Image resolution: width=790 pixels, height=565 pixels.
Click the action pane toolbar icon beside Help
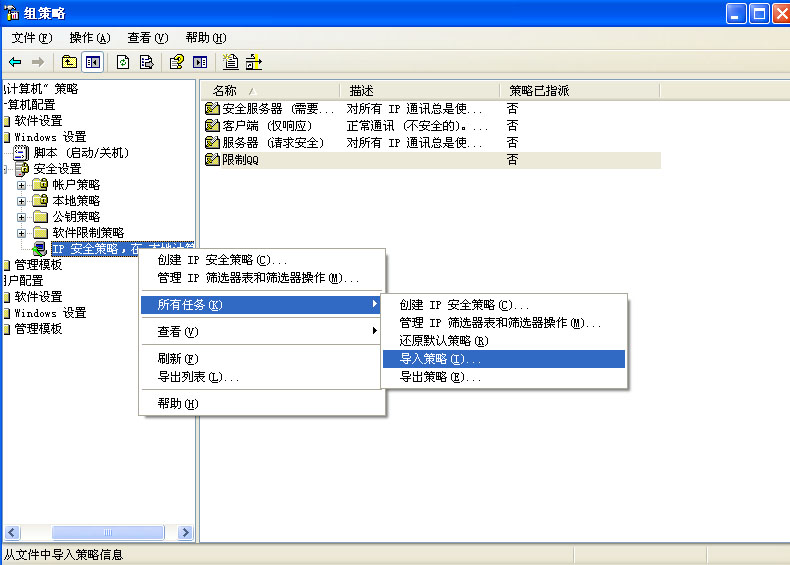click(200, 62)
